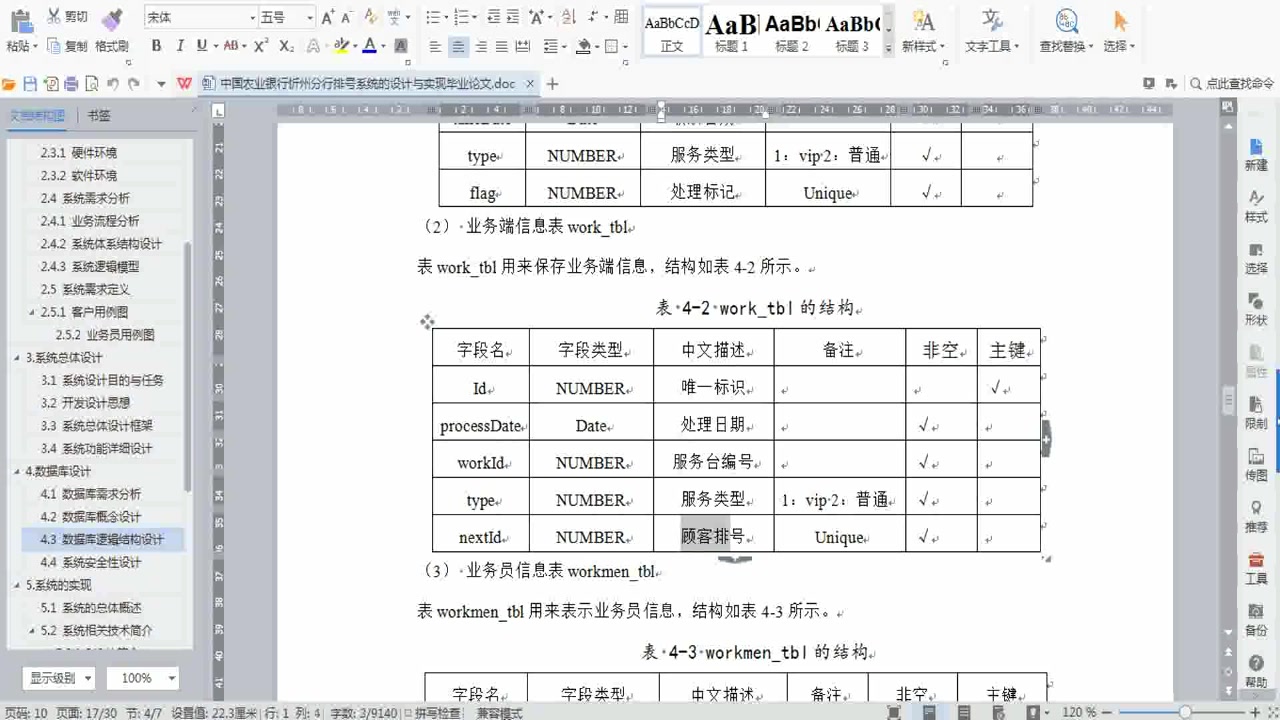
Task: Open a new document tab with plus
Action: point(552,84)
